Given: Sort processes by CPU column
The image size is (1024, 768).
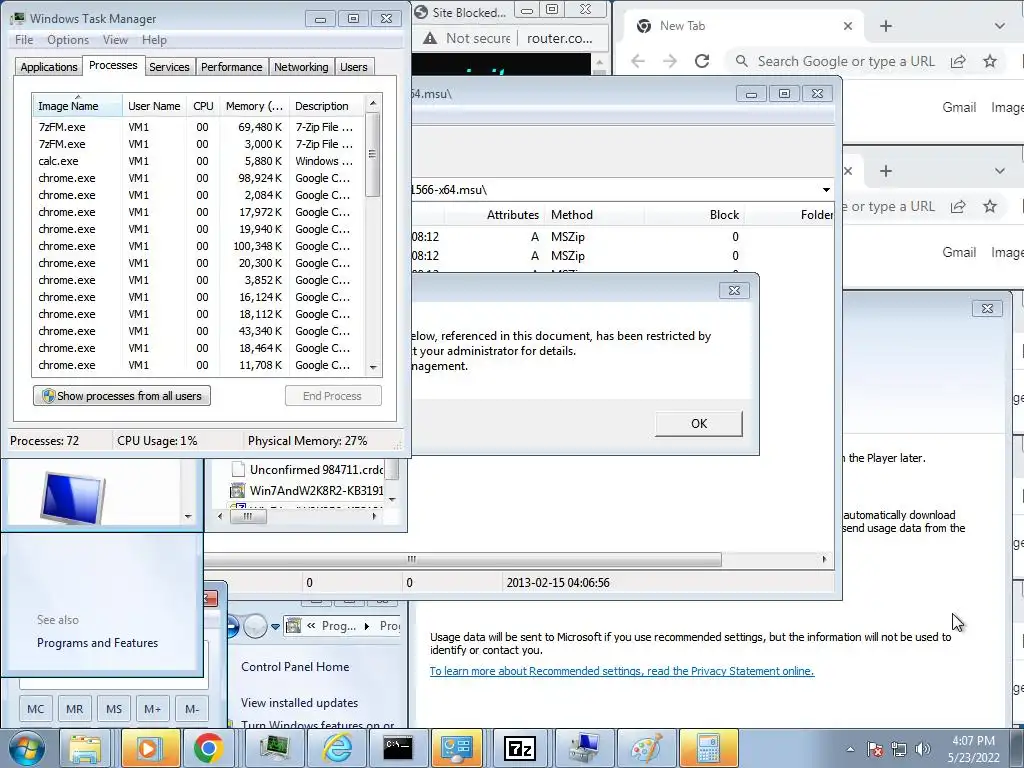Looking at the screenshot, I should click(203, 106).
